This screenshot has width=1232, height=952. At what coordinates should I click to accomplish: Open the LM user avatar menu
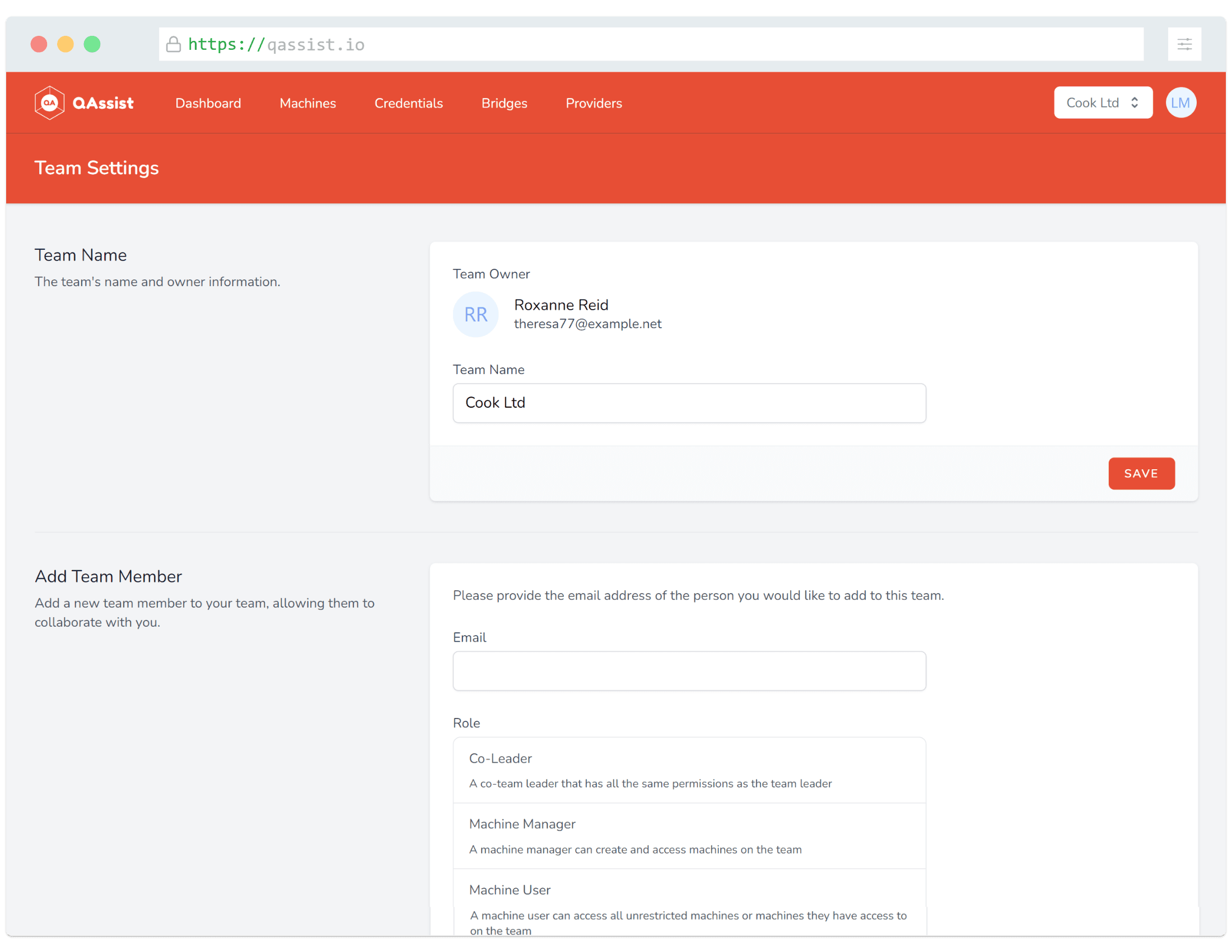tap(1180, 102)
